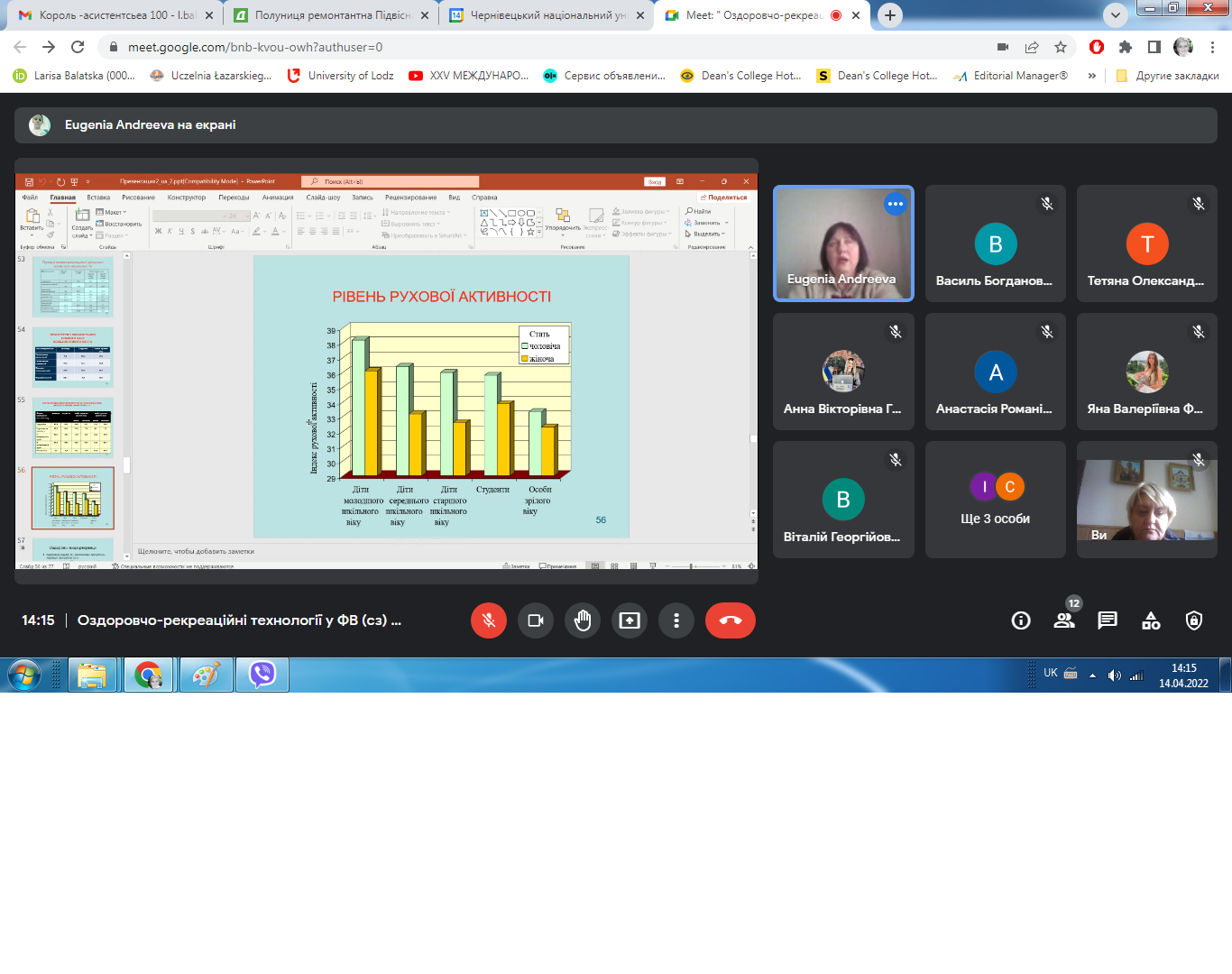
Task: Select the Василь Богданов participant tile
Action: coord(996,243)
